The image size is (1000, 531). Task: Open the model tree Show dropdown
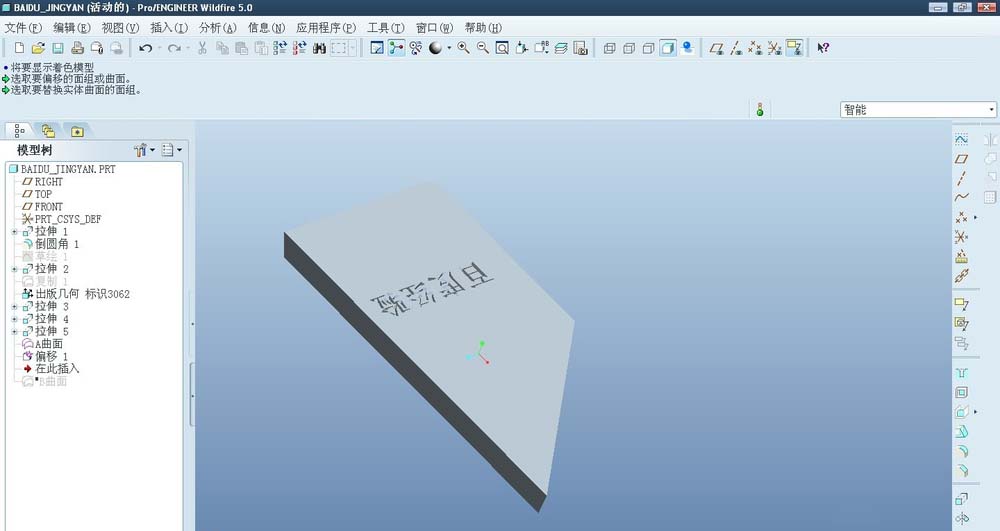pos(172,150)
